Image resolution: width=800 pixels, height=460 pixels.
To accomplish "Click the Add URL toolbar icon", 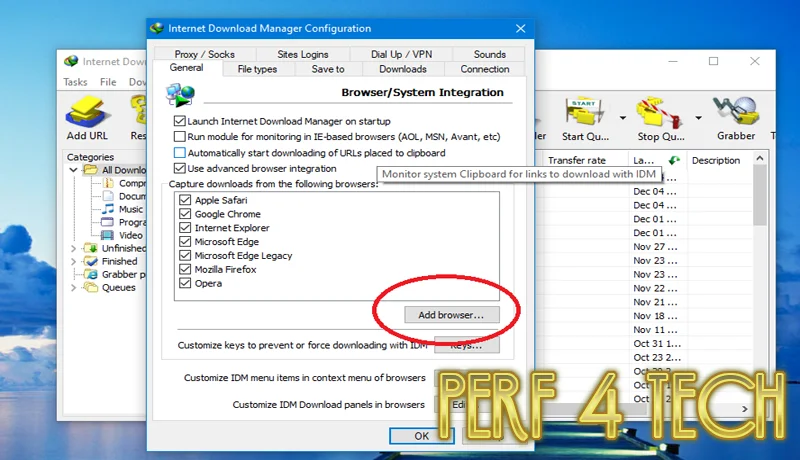I will pos(87,111).
